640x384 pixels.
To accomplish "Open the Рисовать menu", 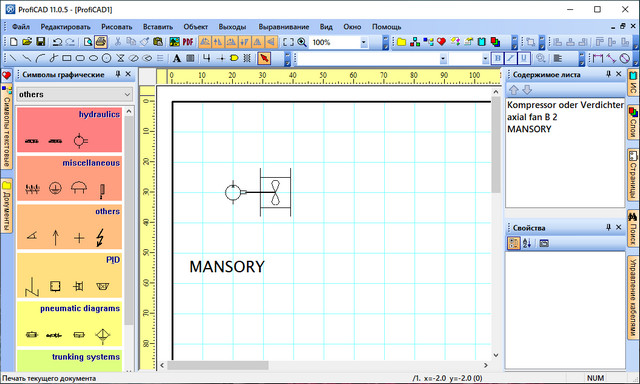I will click(117, 27).
